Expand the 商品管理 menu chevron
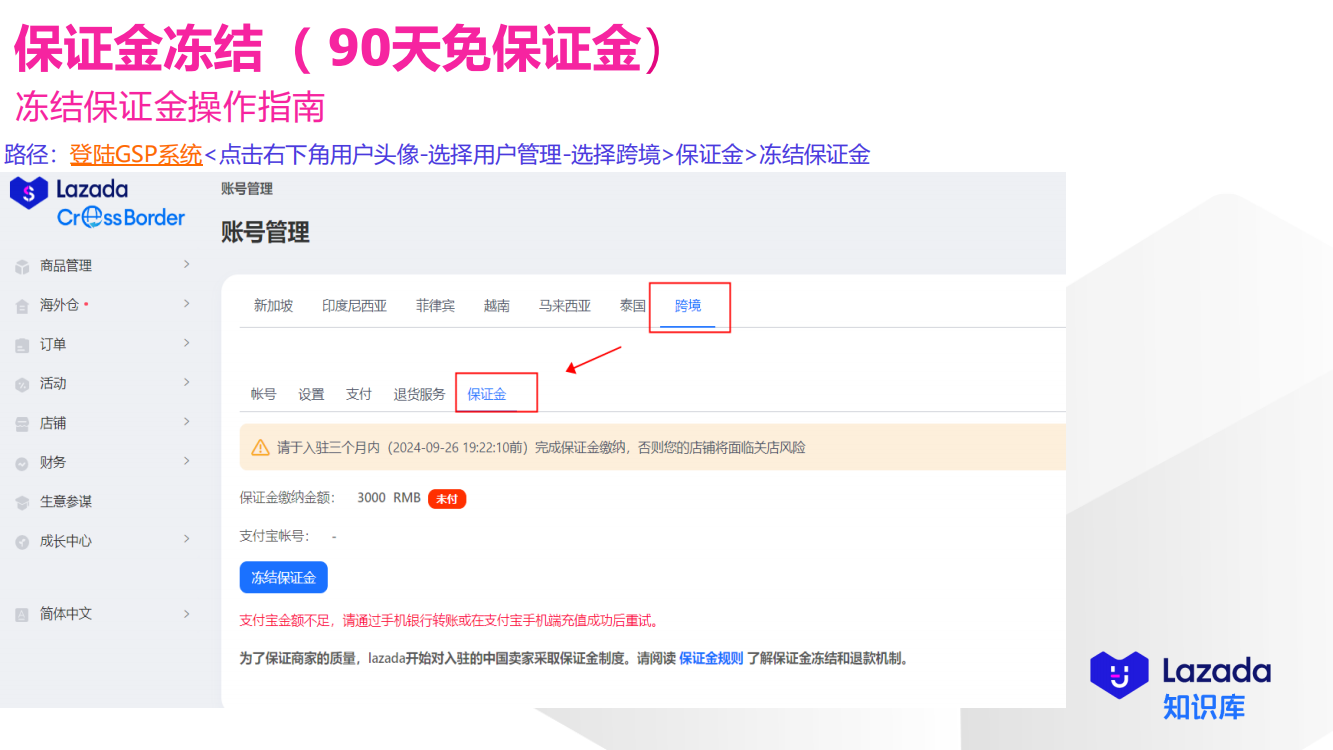The width and height of the screenshot is (1333, 750). (186, 265)
